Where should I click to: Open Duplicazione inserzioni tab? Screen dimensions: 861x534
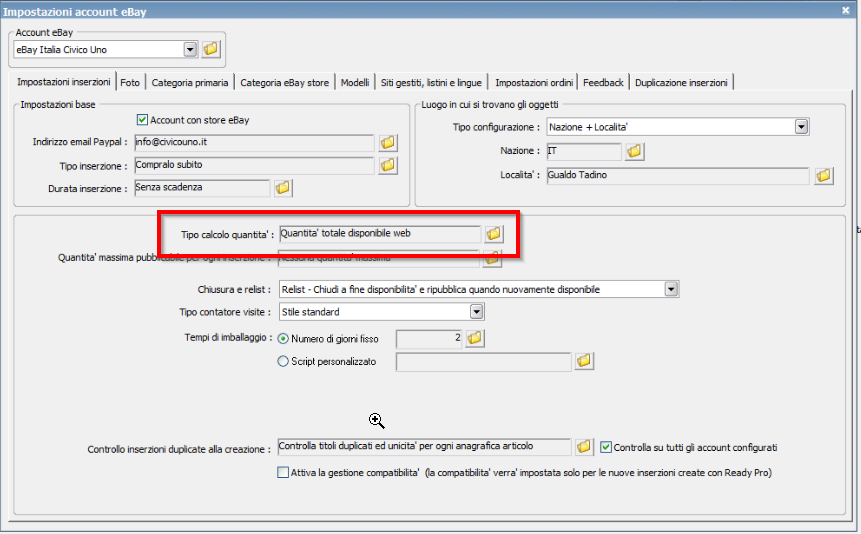point(681,82)
